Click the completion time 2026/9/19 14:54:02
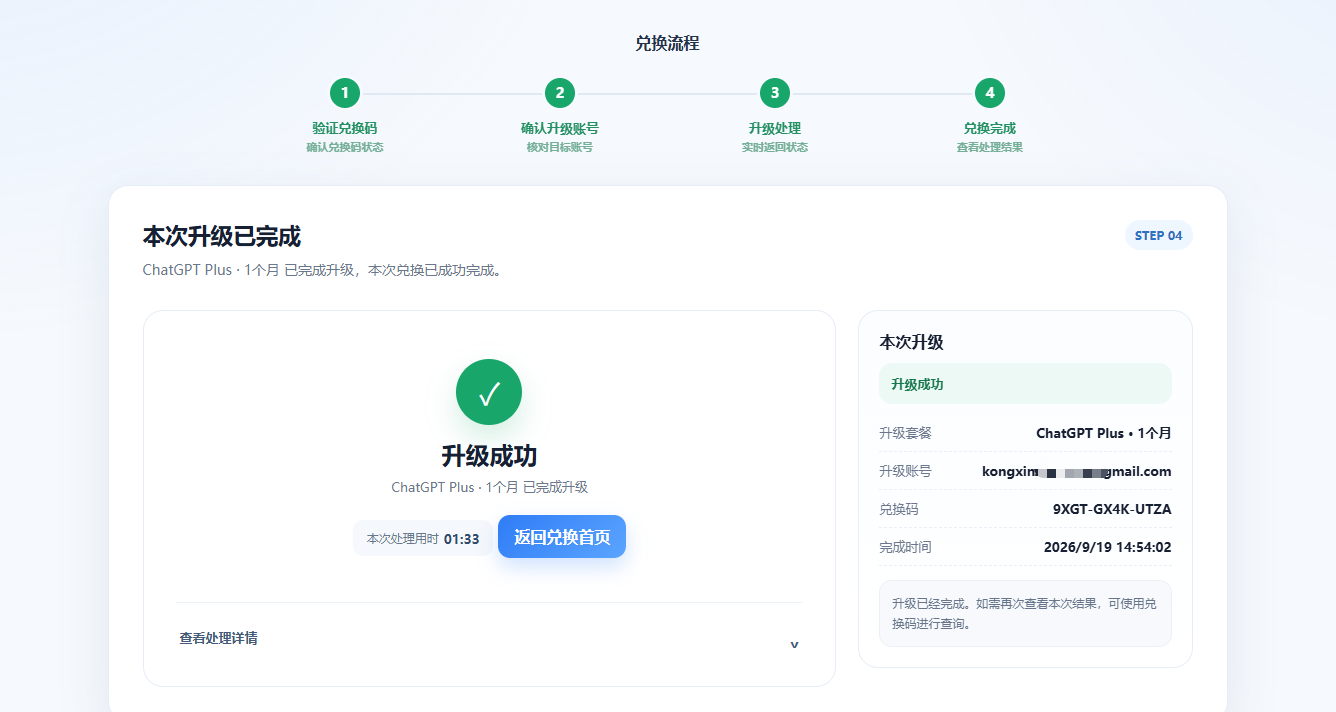1336x712 pixels. pyautogui.click(x=1108, y=547)
